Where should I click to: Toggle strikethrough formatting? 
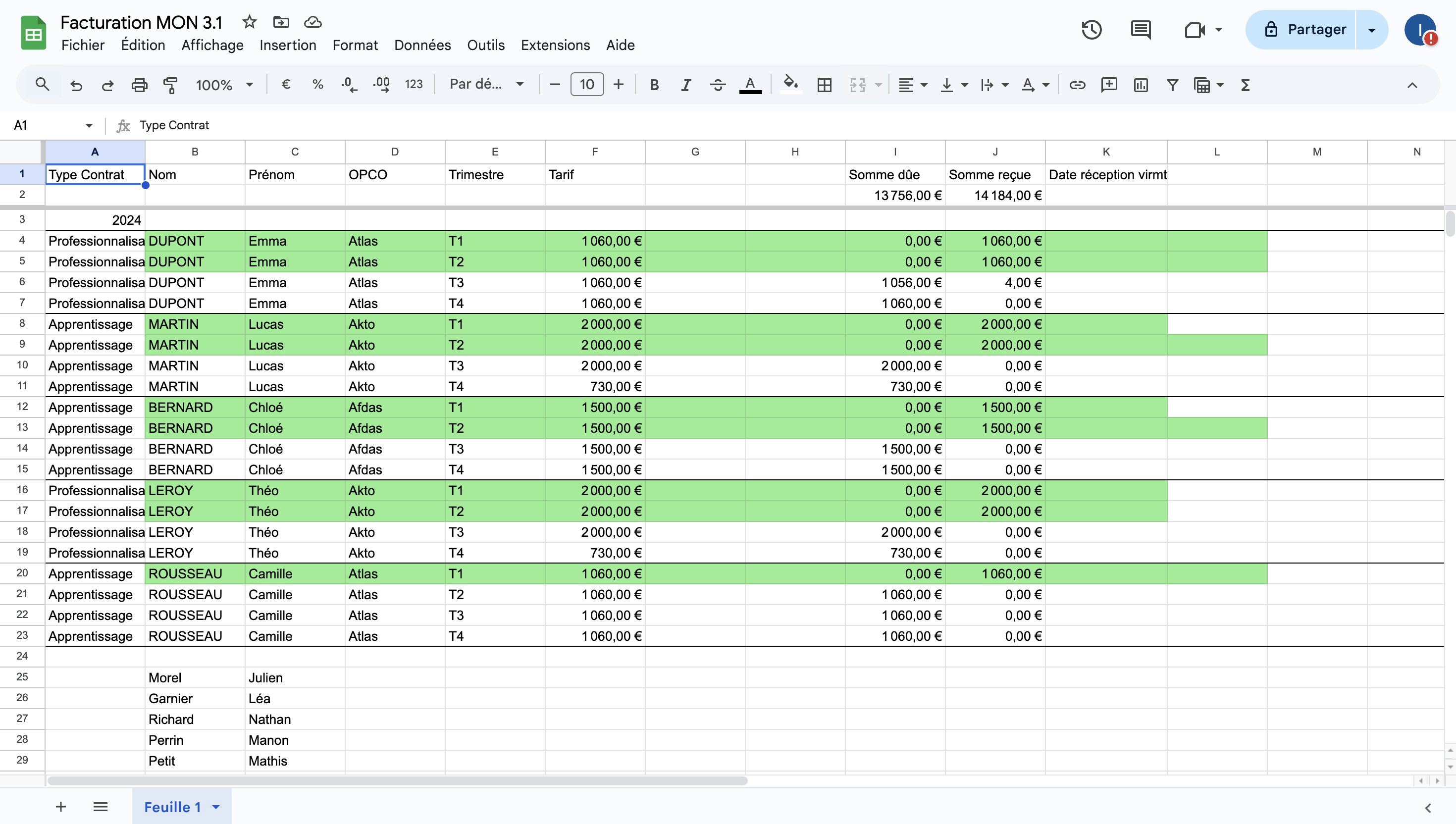click(718, 85)
